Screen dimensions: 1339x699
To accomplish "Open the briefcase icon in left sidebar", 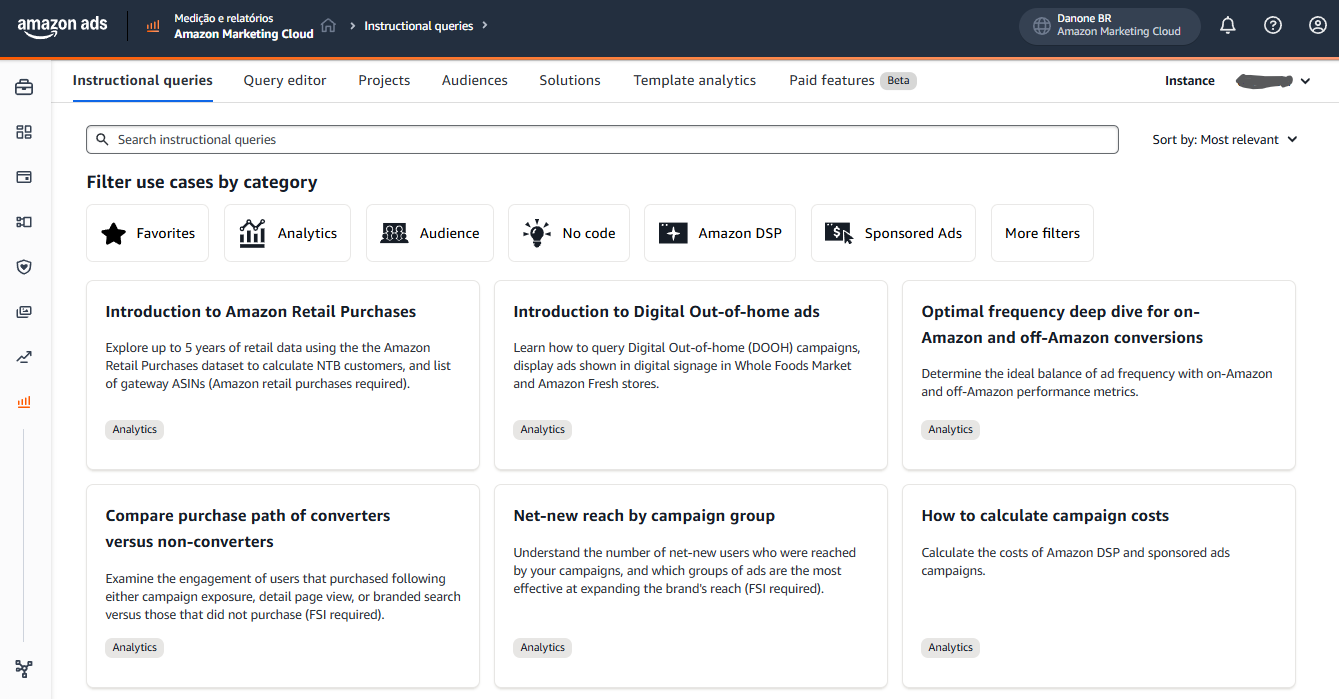I will (24, 88).
